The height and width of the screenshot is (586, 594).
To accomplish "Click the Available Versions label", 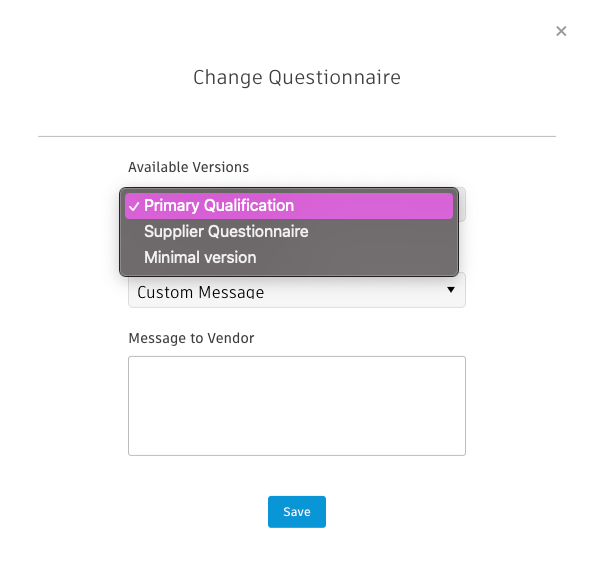I will [x=188, y=167].
